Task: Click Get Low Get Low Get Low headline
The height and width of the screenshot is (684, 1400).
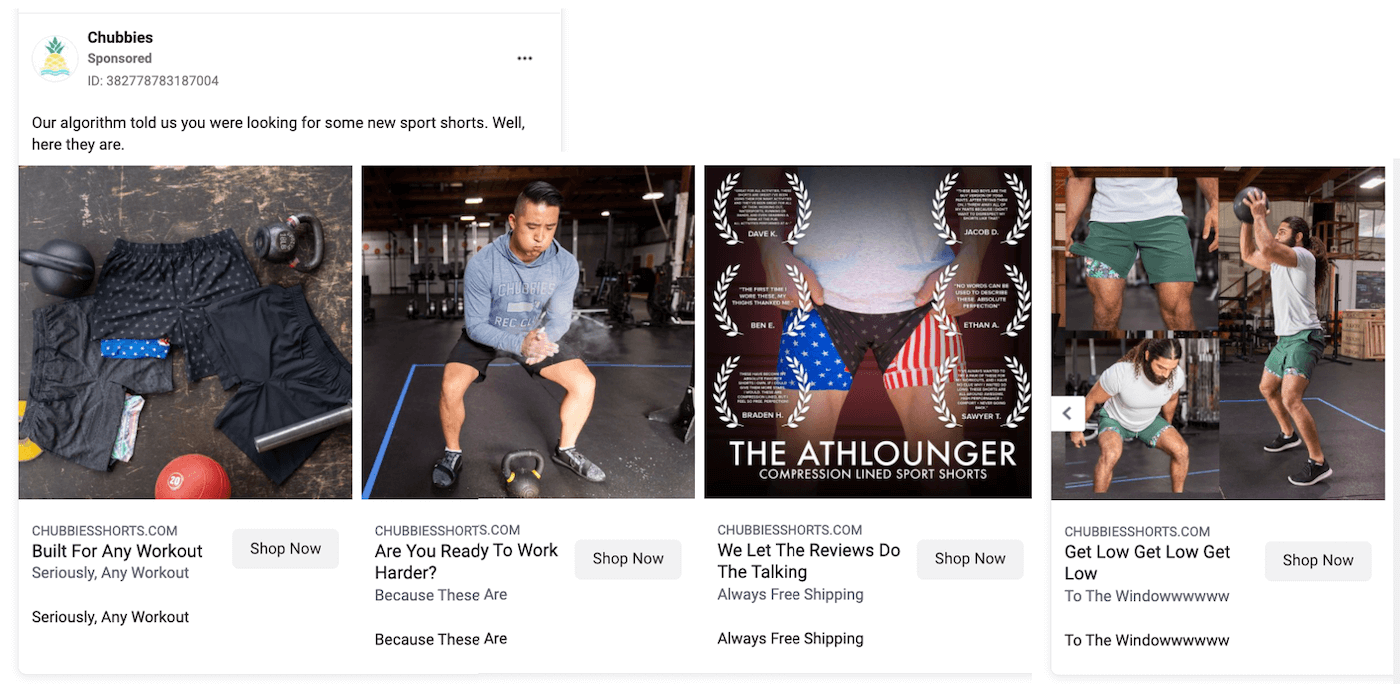Action: click(1147, 563)
